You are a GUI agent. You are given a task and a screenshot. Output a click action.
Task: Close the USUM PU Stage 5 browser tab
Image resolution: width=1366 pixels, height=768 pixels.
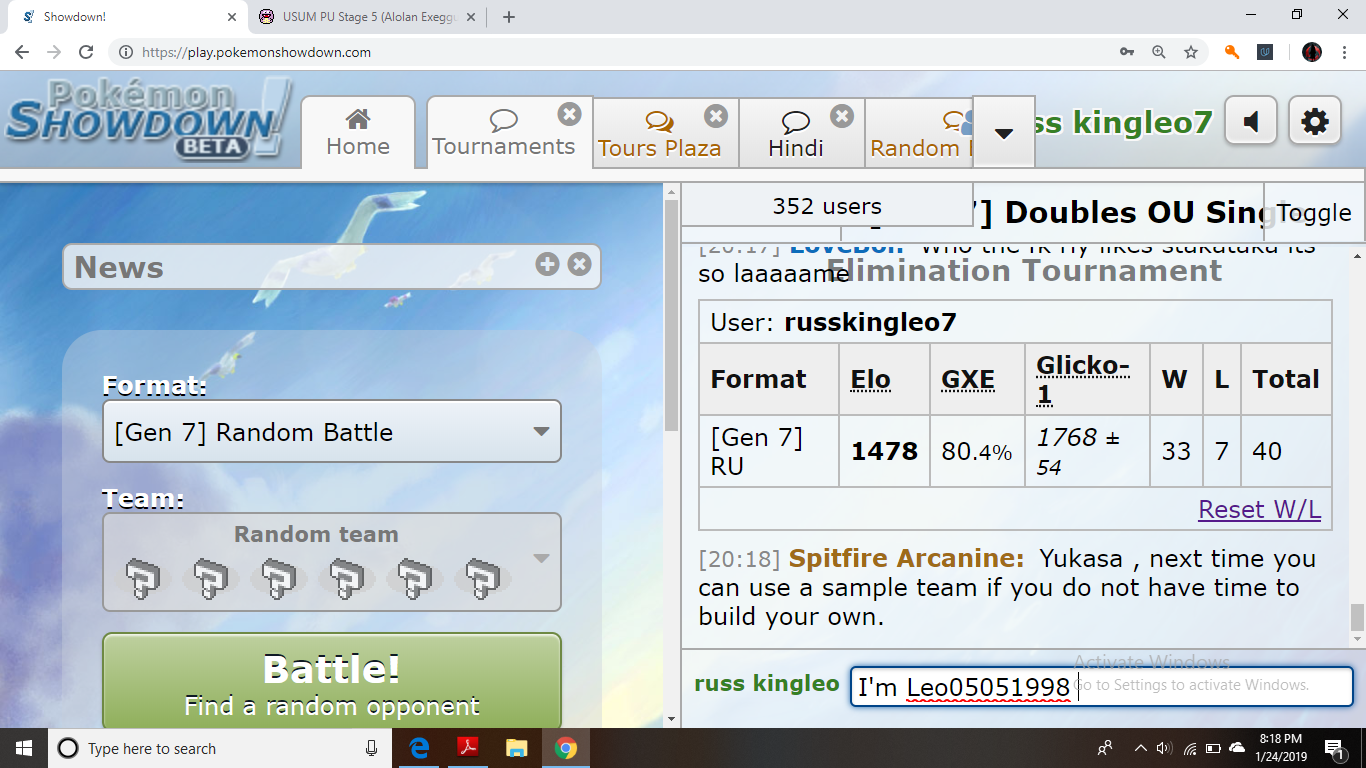469,17
